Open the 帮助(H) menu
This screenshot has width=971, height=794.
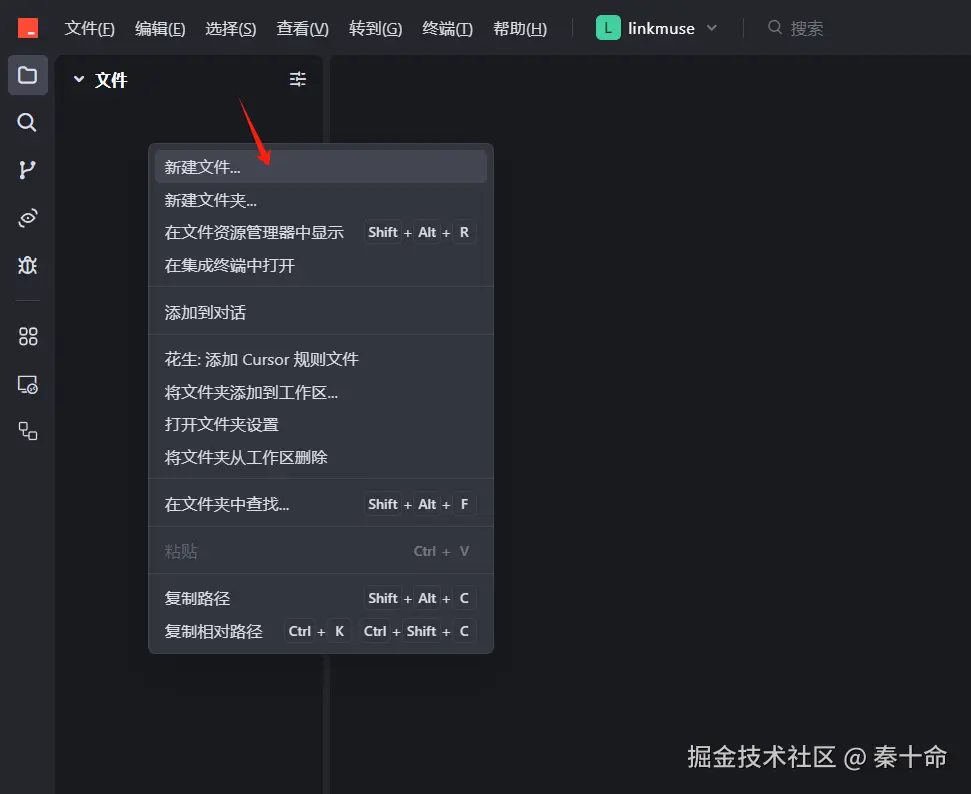(520, 28)
